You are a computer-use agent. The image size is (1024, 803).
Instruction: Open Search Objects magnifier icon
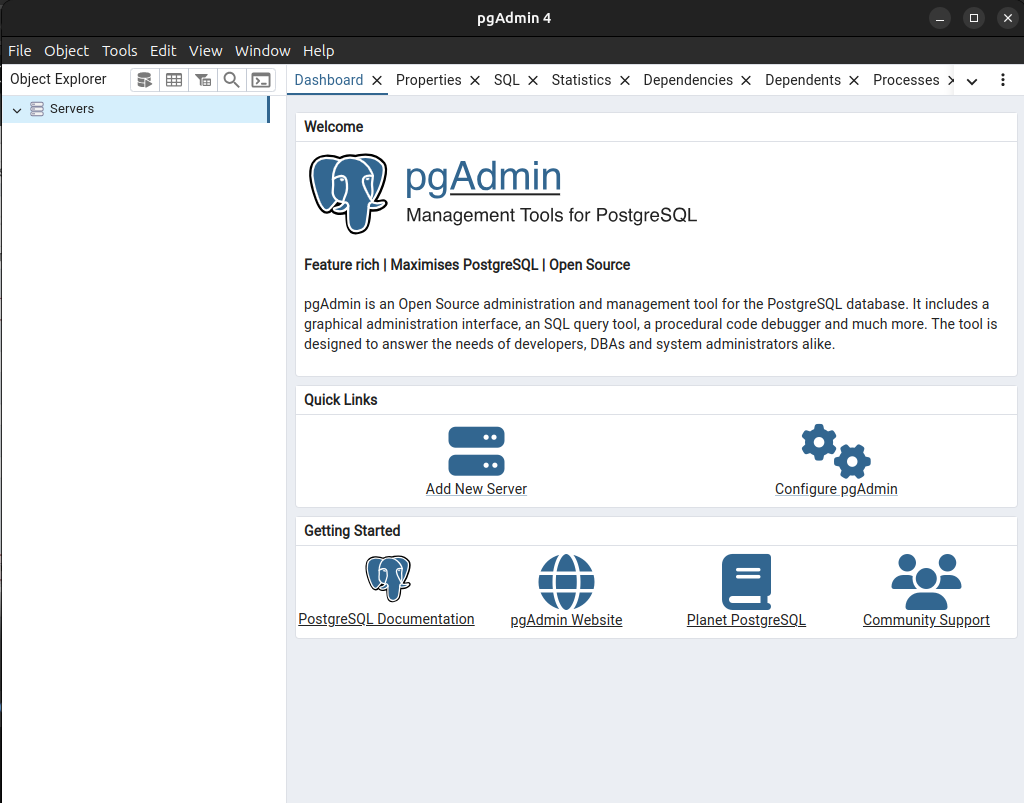point(231,80)
